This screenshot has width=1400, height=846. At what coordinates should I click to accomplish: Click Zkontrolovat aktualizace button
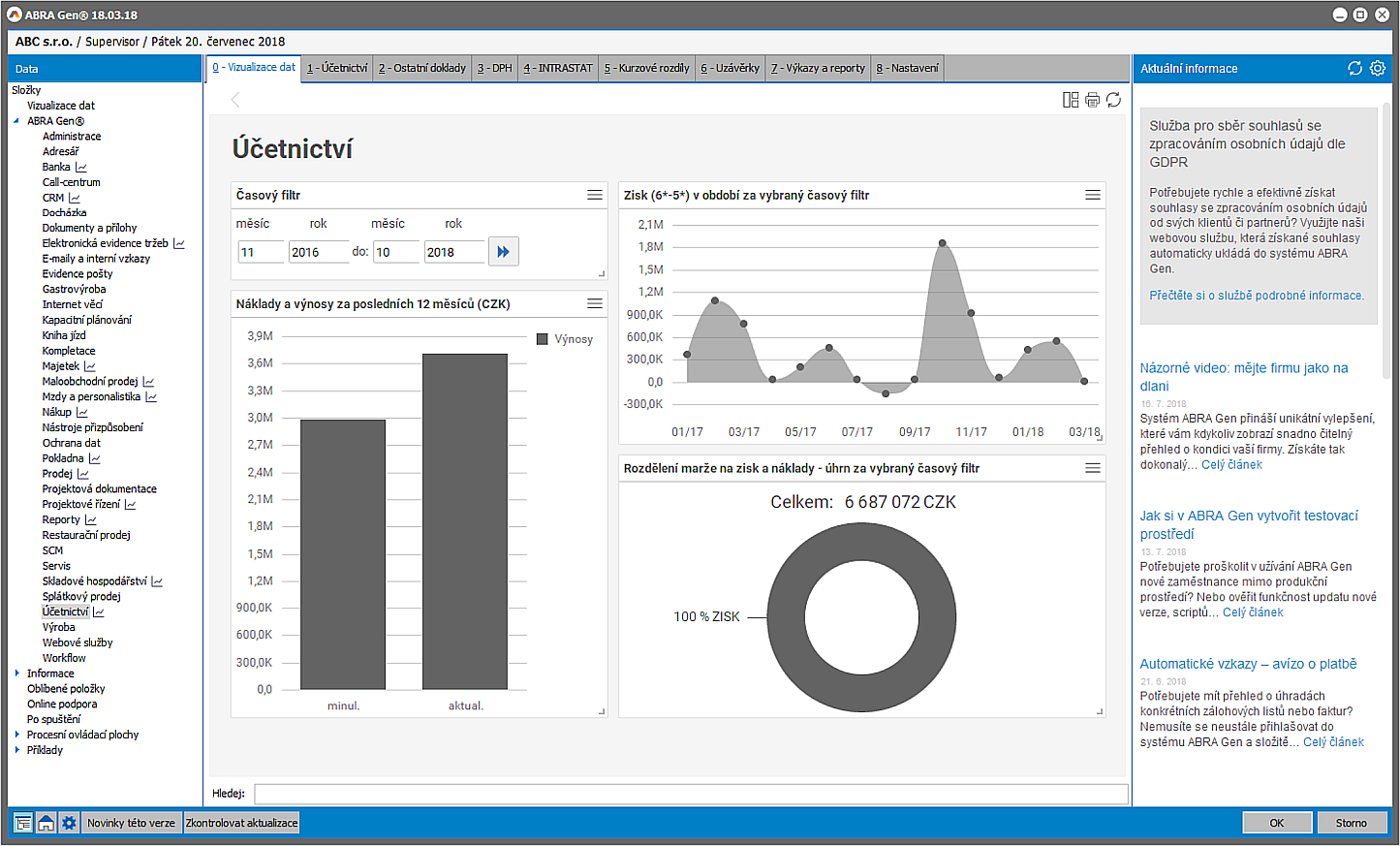point(241,823)
